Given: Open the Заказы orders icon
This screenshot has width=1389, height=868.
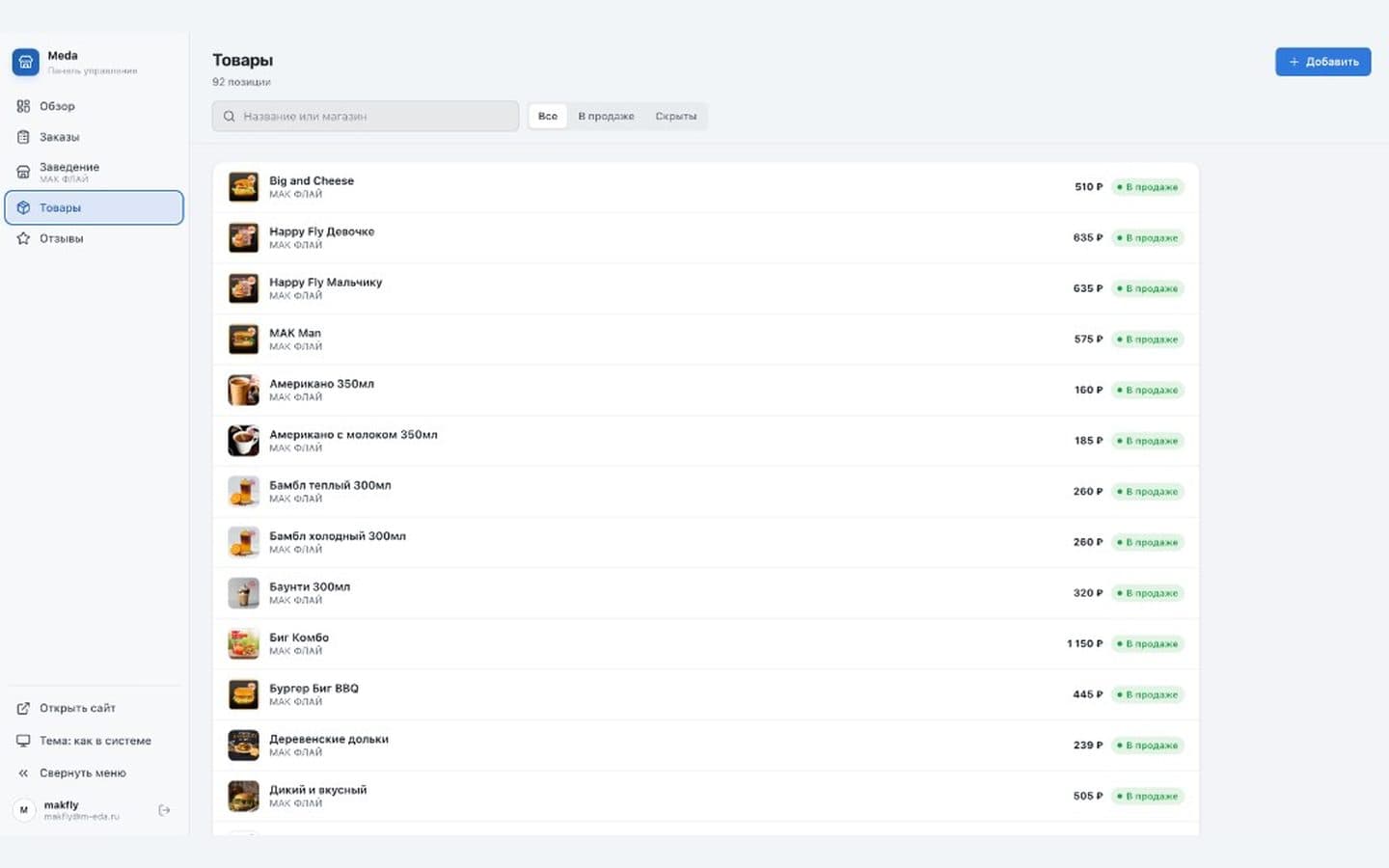Looking at the screenshot, I should [23, 137].
